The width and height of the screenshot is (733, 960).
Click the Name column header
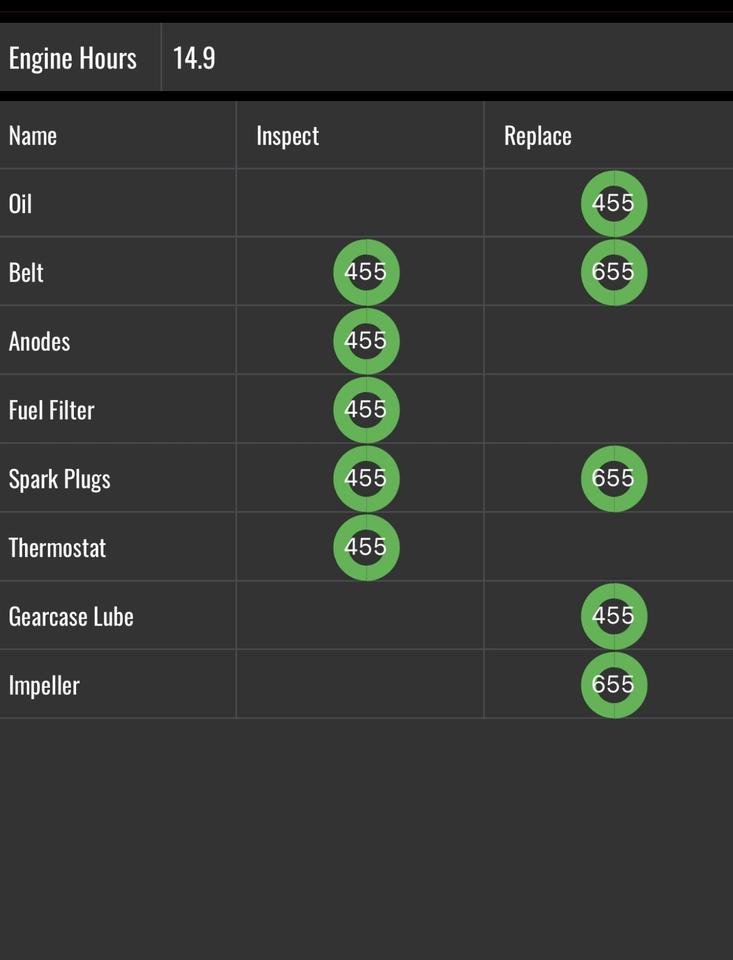33,136
